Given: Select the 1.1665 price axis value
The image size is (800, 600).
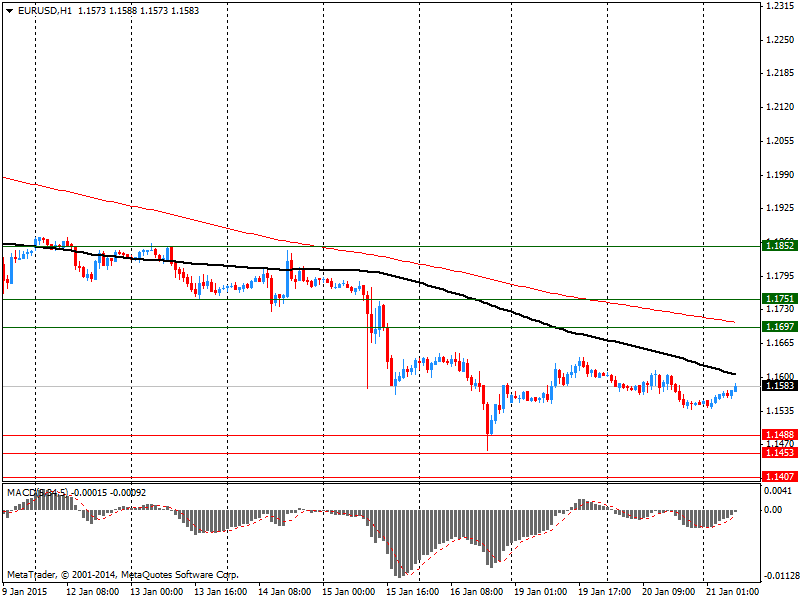Looking at the screenshot, I should (780, 343).
